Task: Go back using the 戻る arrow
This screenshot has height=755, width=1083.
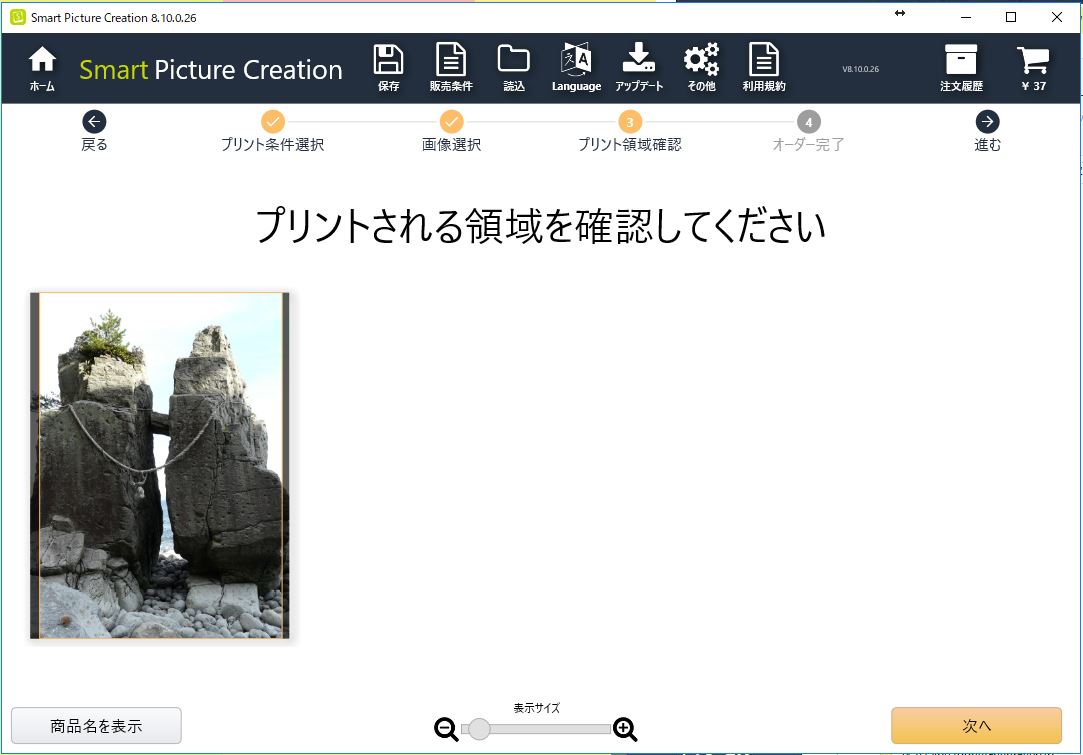Action: coord(94,122)
